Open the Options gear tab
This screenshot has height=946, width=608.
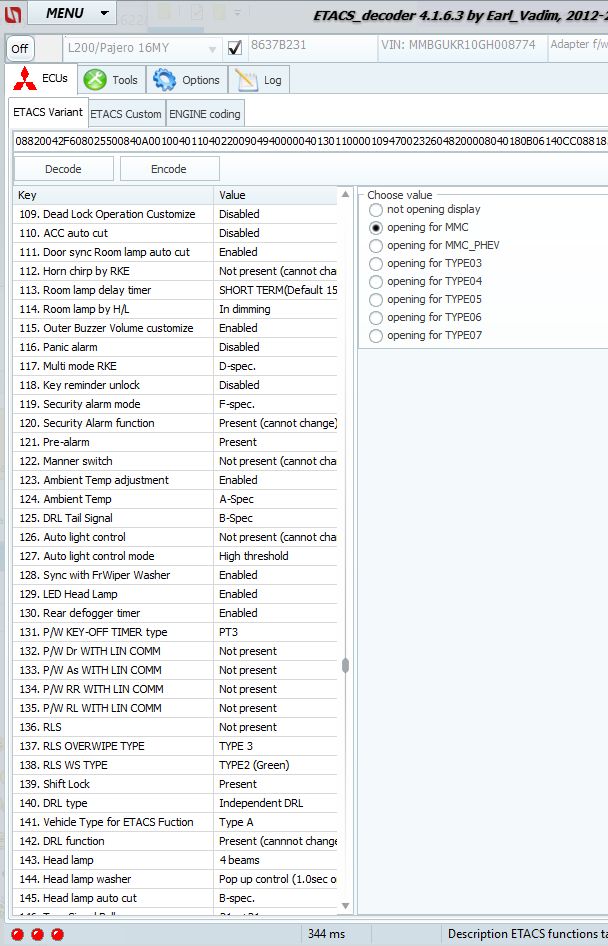click(x=165, y=80)
